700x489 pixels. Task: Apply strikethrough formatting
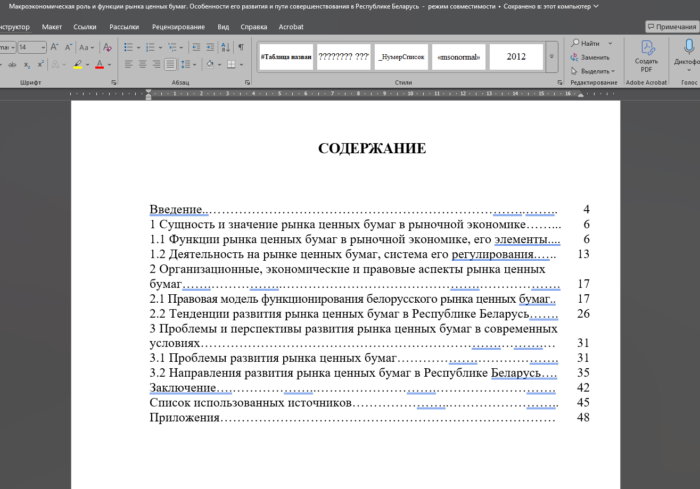click(12, 65)
